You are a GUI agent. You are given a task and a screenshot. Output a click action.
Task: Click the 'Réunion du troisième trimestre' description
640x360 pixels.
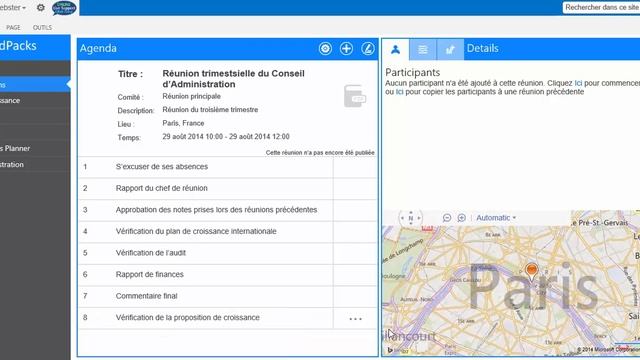click(x=210, y=110)
